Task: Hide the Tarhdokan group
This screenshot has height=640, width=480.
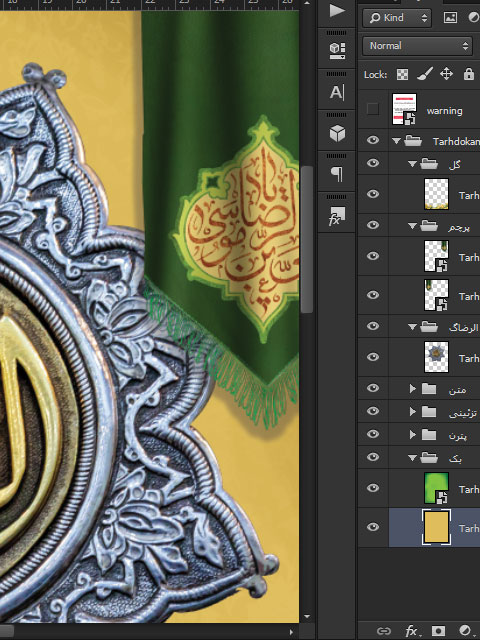Action: pyautogui.click(x=373, y=140)
